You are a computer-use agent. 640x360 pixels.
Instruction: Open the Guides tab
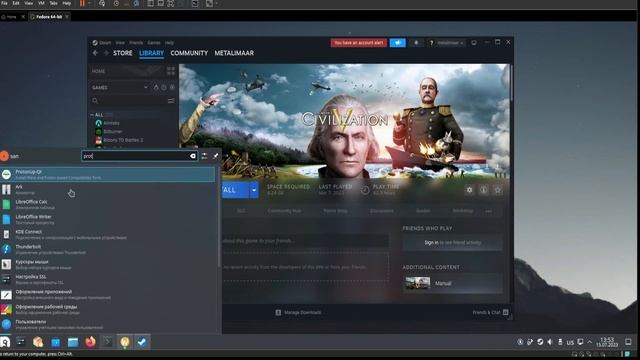click(x=423, y=211)
